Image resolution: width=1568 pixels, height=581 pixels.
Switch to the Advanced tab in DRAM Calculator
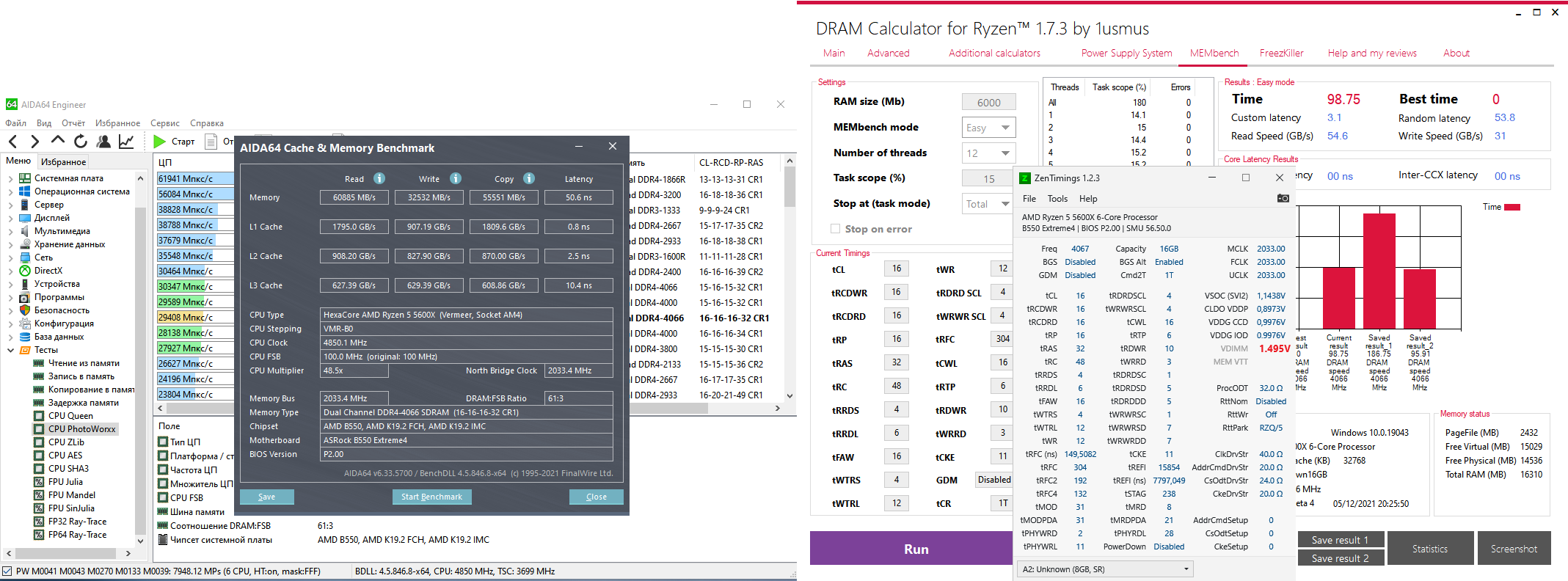click(888, 53)
